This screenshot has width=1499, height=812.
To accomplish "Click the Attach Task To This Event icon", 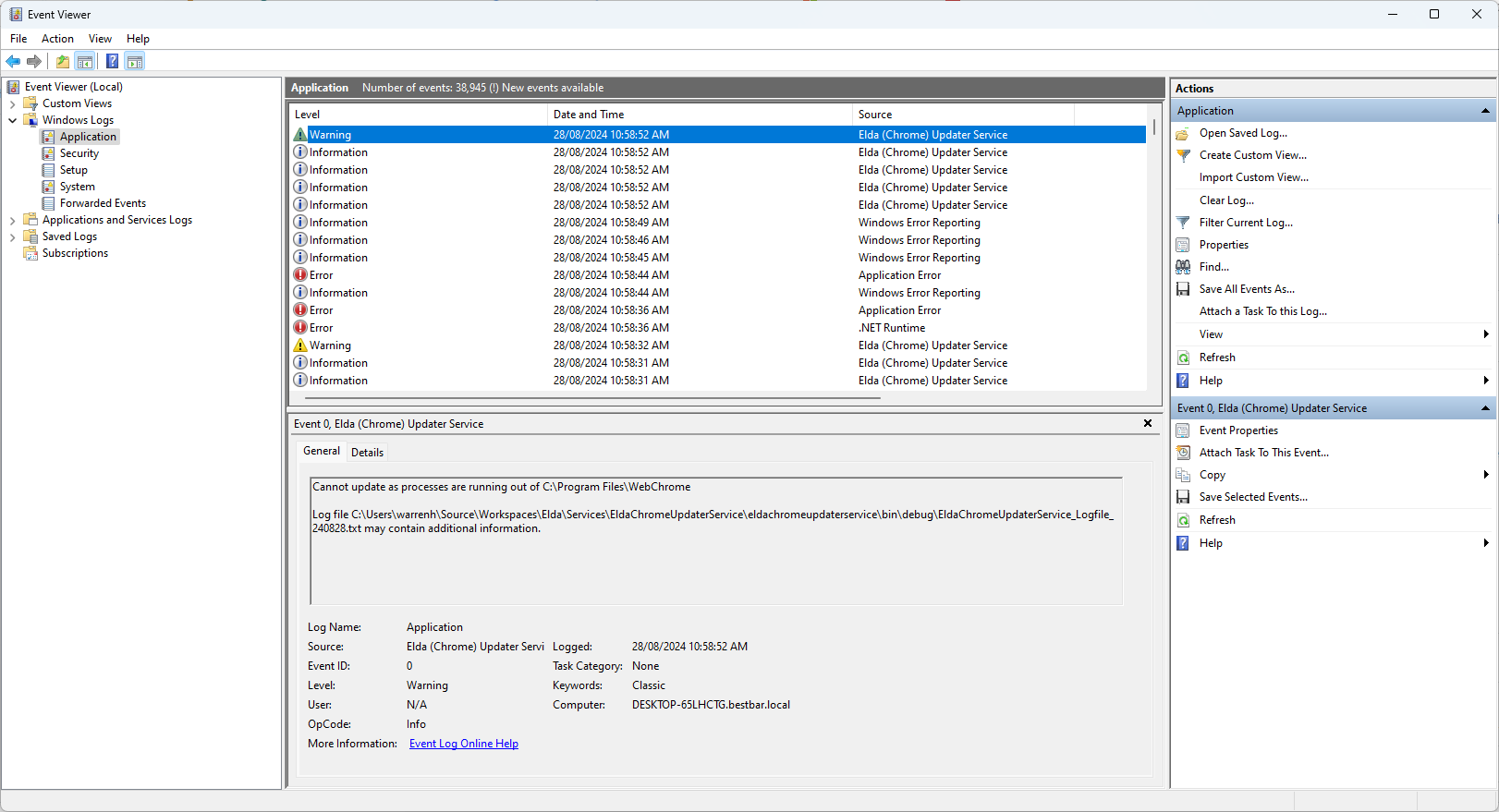I will click(1183, 453).
